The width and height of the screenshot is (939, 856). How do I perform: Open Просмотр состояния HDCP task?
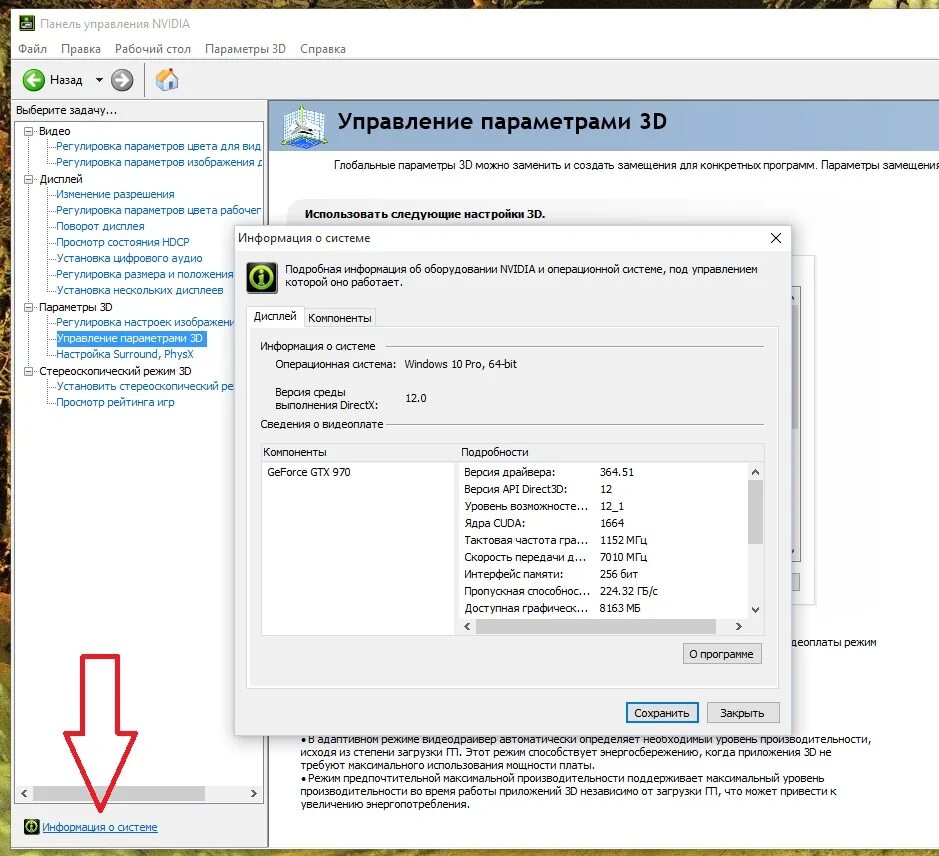pyautogui.click(x=122, y=242)
